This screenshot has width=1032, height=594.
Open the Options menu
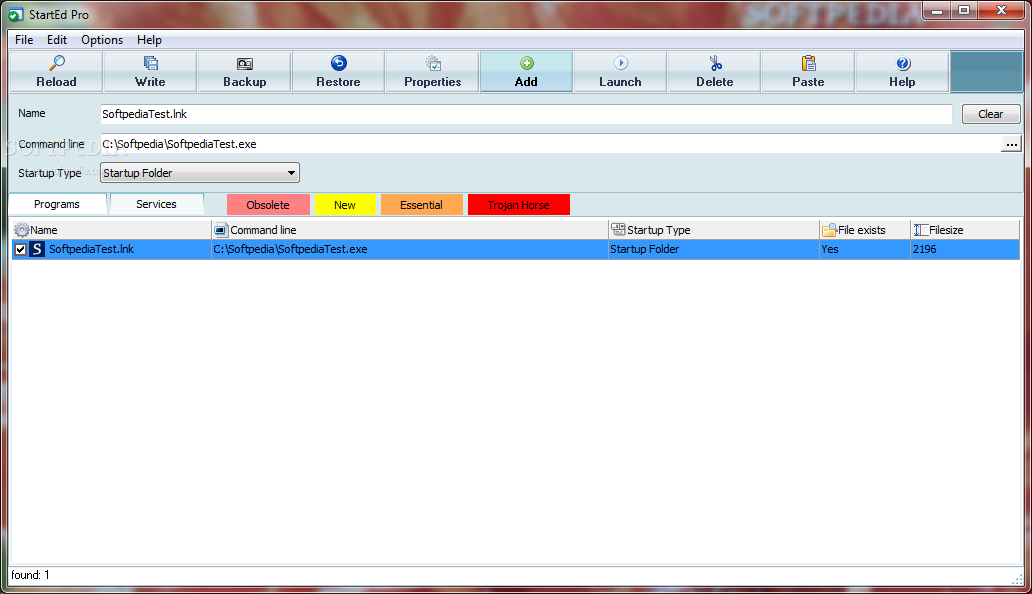[x=102, y=39]
